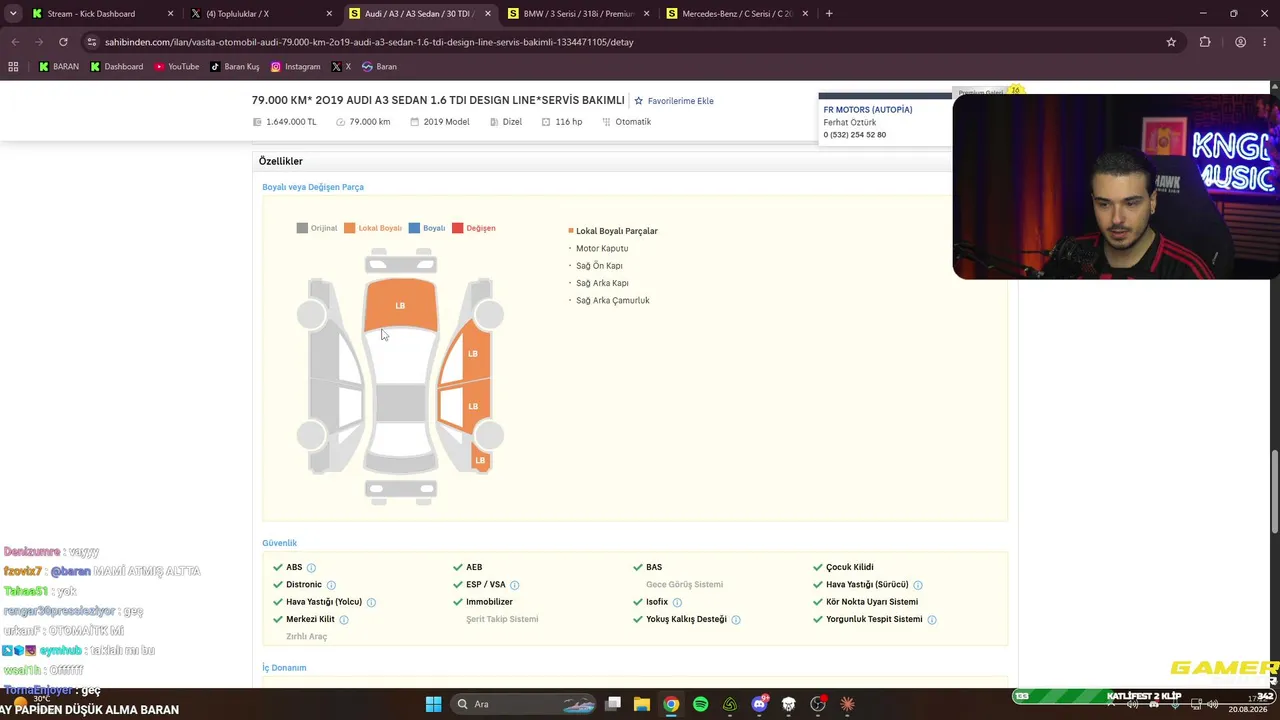
Task: Open info icon beside ESP / VSA
Action: pos(514,585)
